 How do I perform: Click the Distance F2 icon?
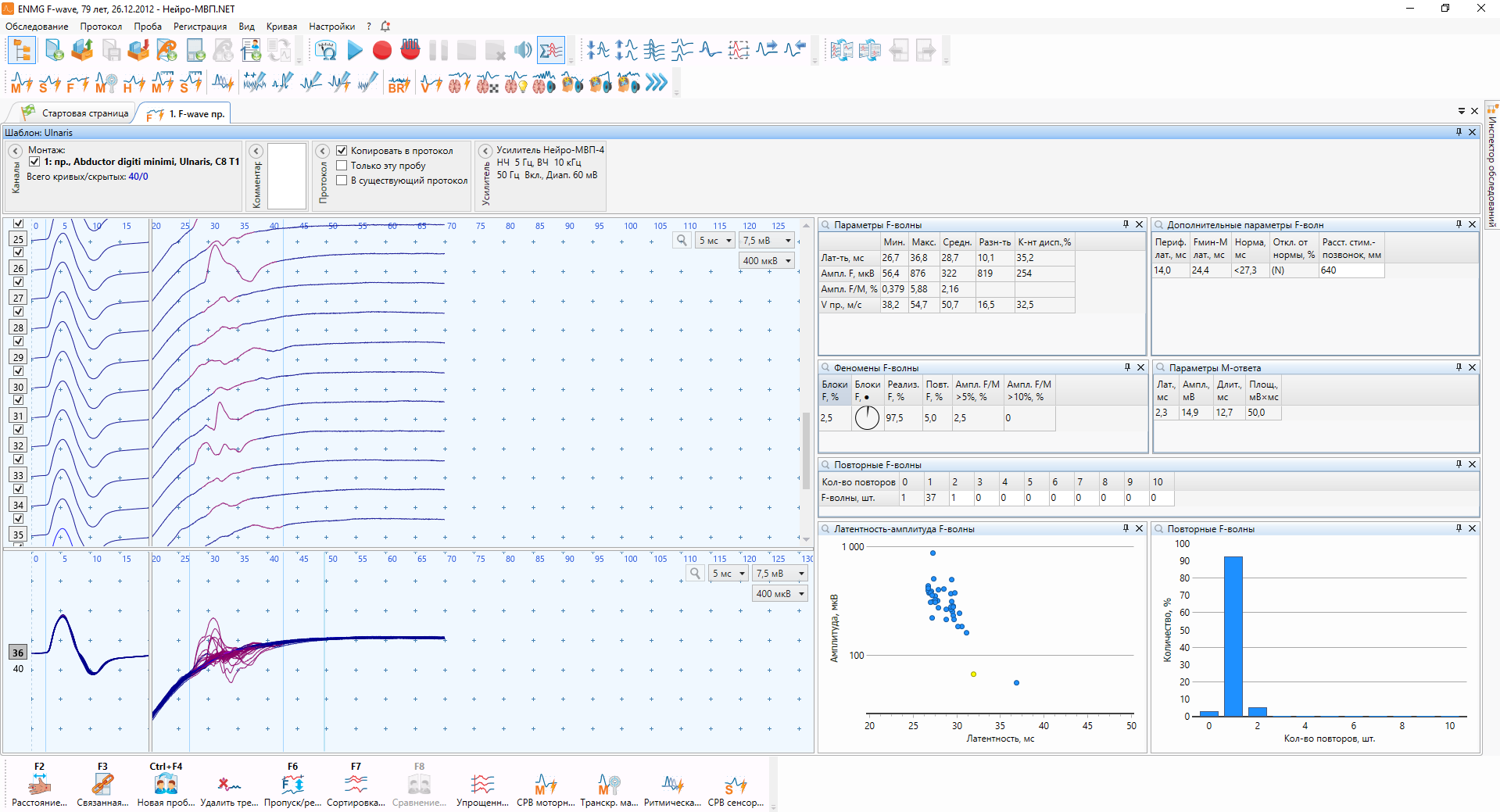39,784
